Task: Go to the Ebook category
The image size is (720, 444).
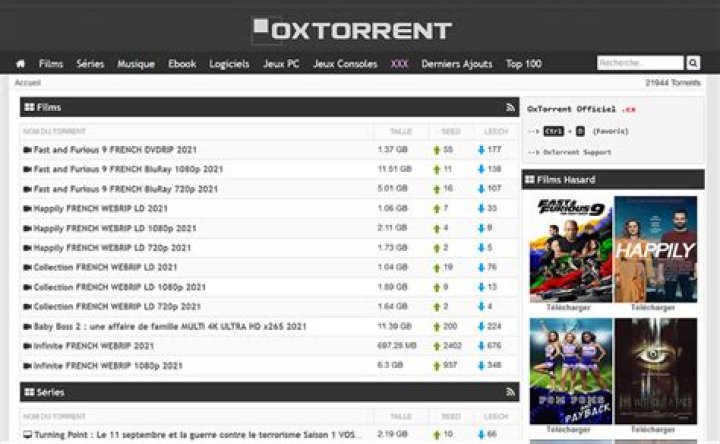Action: pos(182,64)
